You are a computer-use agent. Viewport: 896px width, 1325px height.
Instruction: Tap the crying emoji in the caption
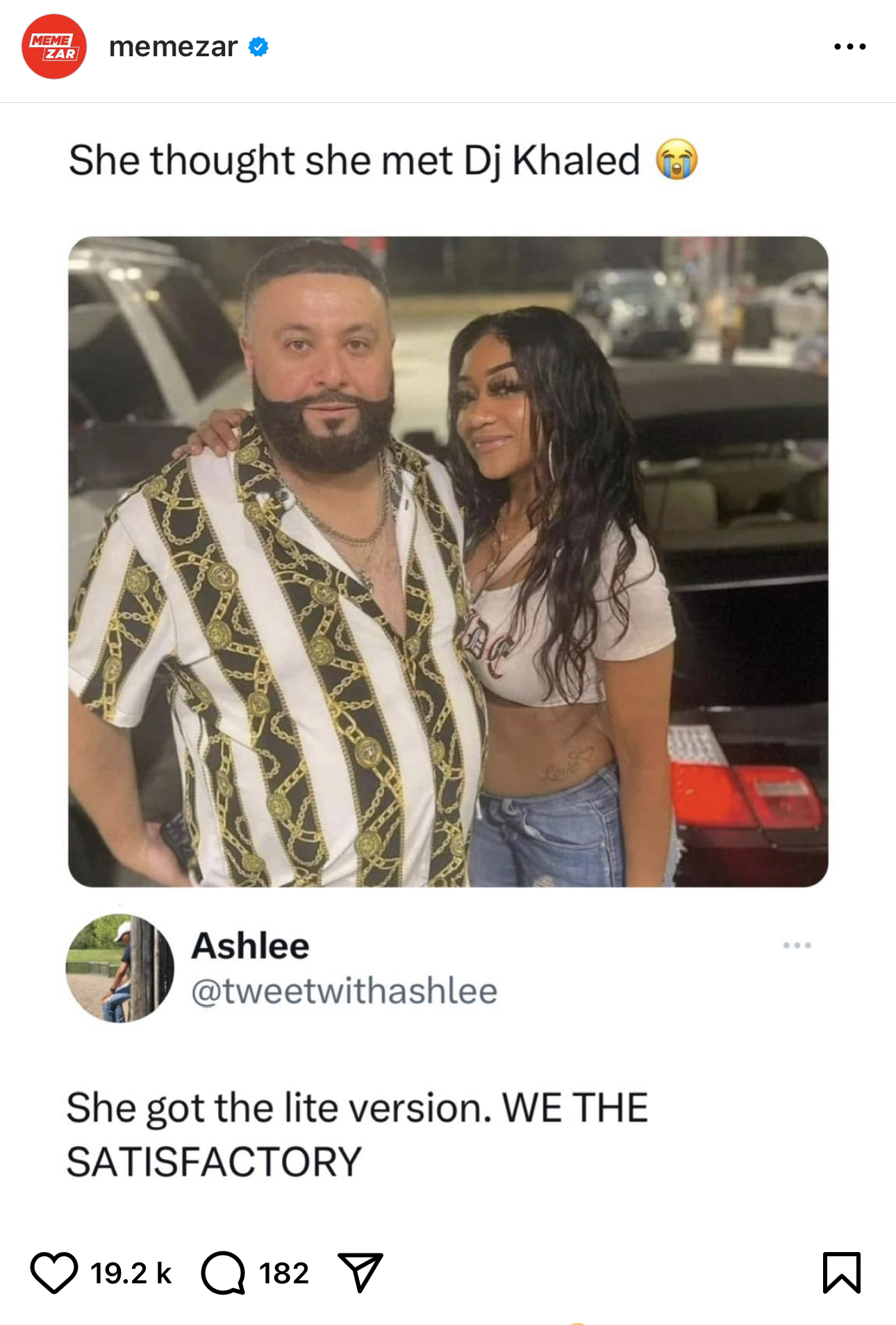[677, 160]
